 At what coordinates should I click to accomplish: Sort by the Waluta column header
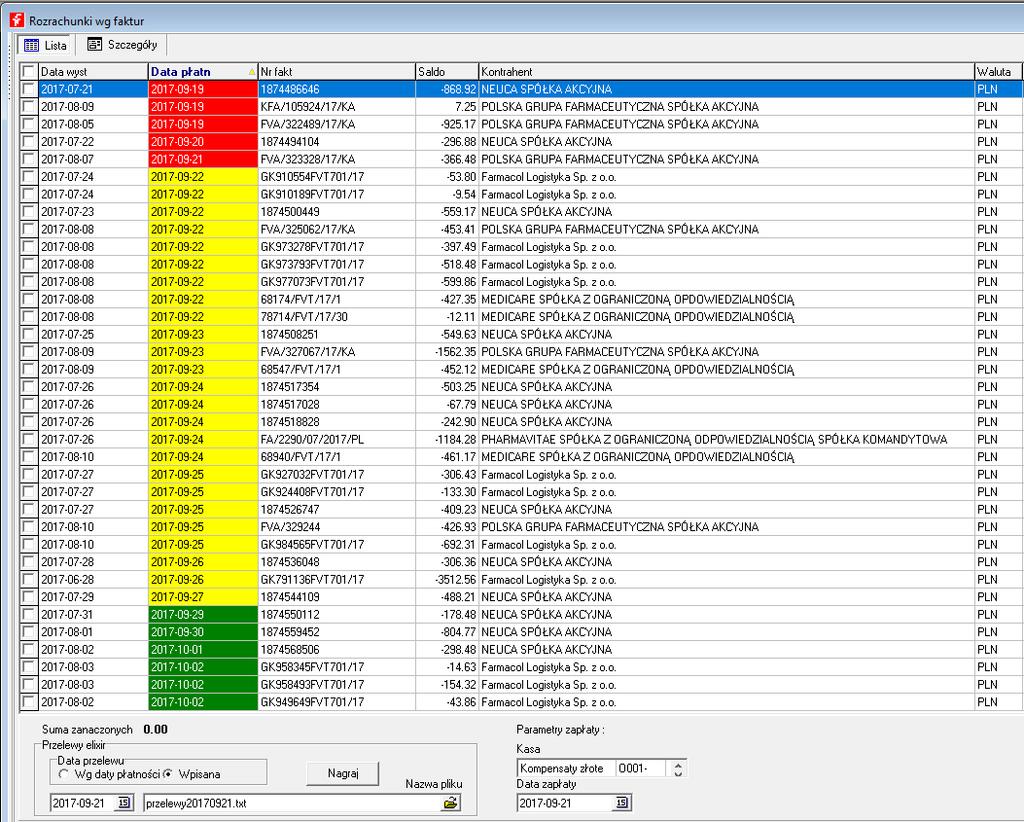(999, 72)
